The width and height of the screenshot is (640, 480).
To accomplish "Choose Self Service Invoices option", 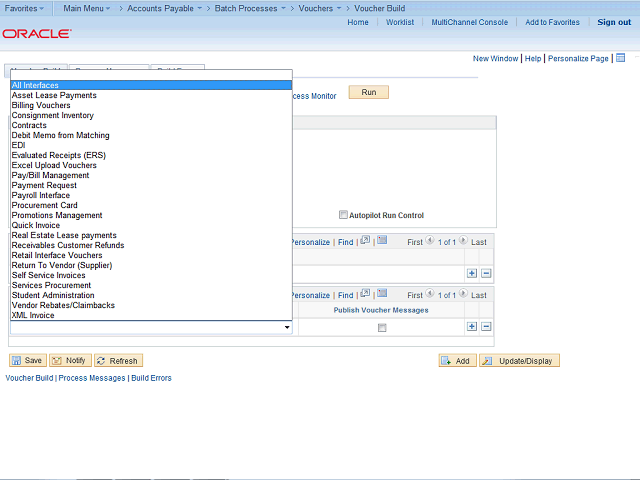I will click(x=151, y=275).
